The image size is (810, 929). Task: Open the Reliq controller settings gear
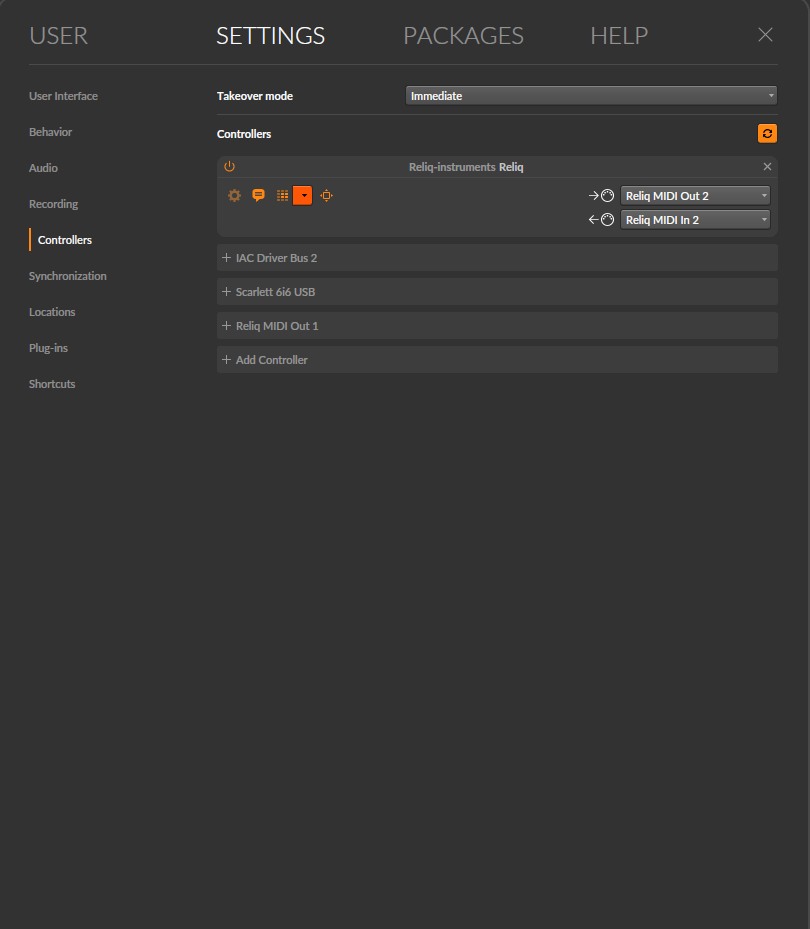(x=234, y=195)
